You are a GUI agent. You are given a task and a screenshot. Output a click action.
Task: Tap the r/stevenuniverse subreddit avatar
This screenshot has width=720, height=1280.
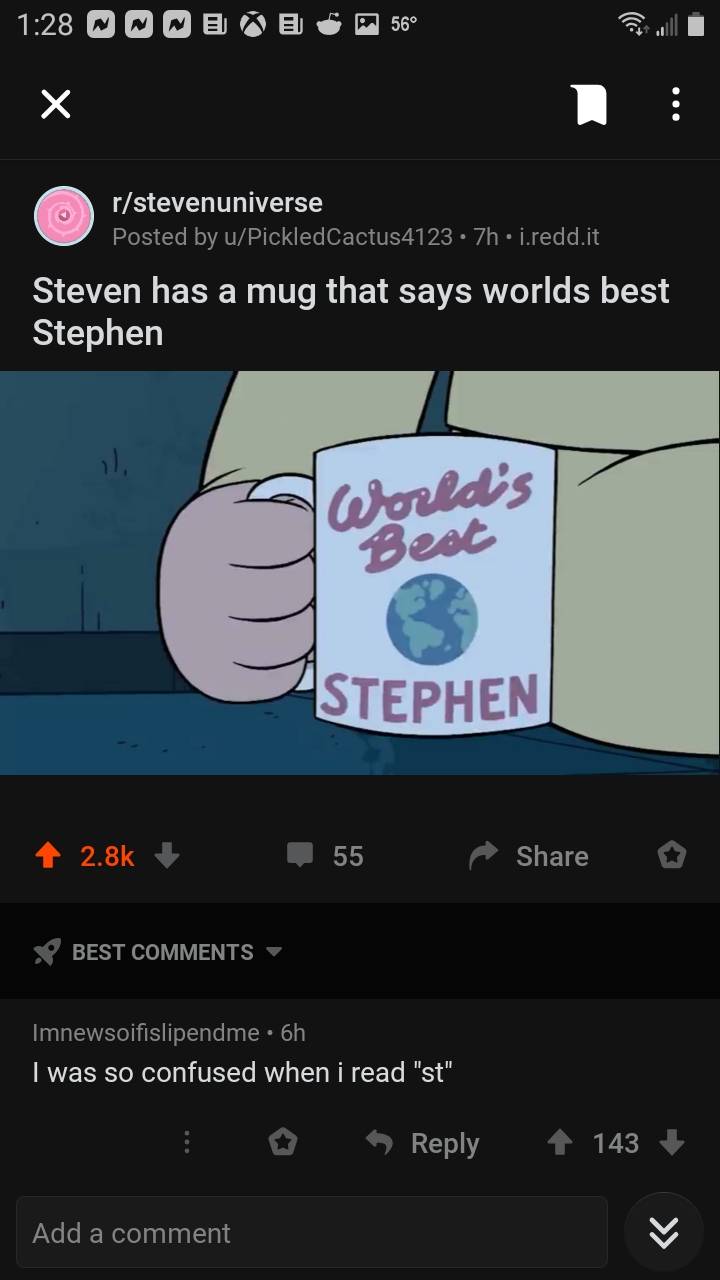[64, 216]
